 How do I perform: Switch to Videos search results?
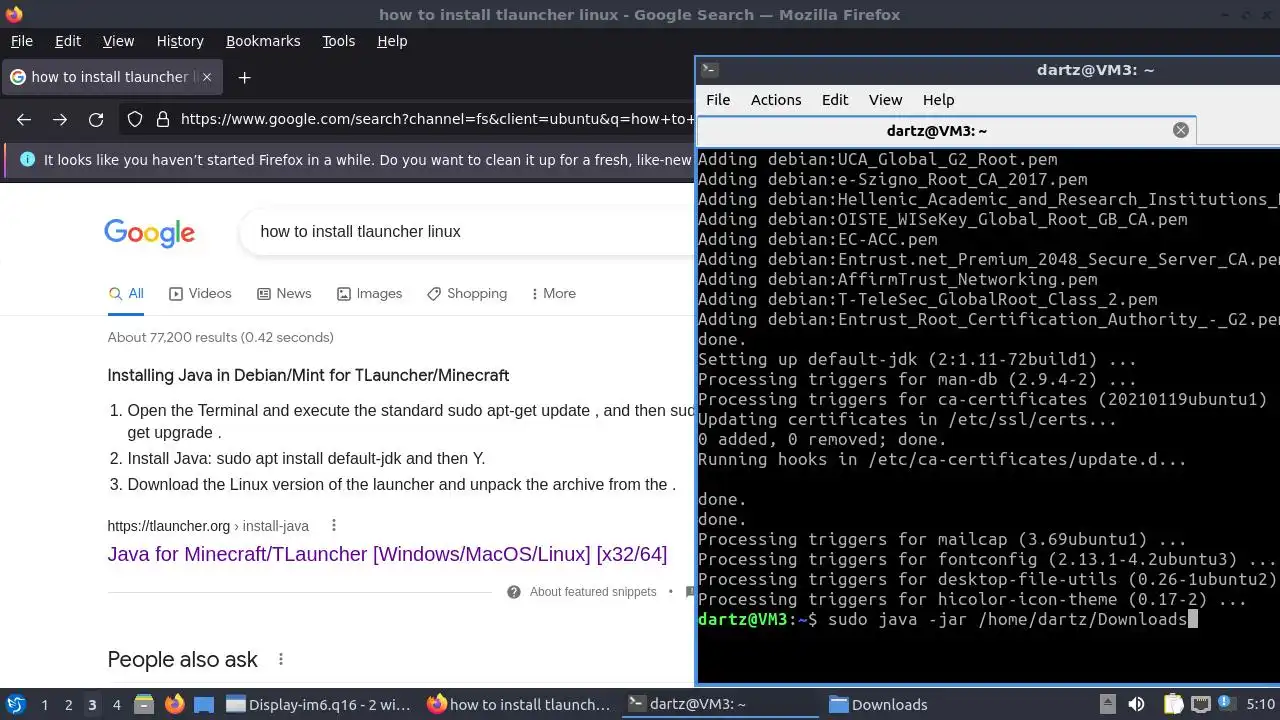point(200,294)
